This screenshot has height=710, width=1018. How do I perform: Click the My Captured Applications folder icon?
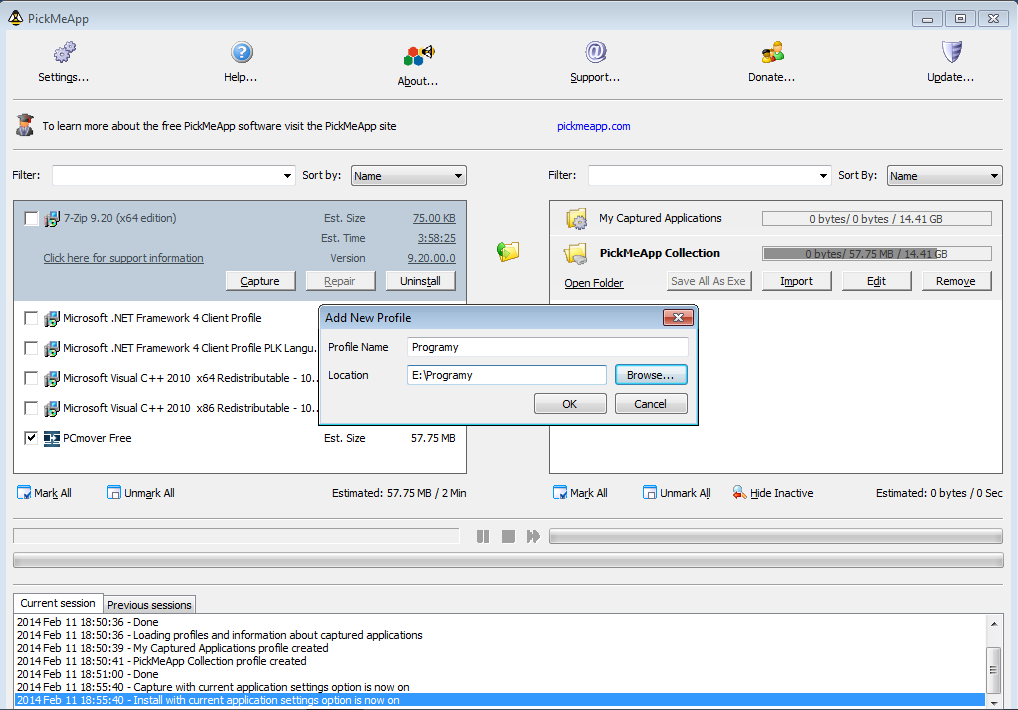pos(576,219)
